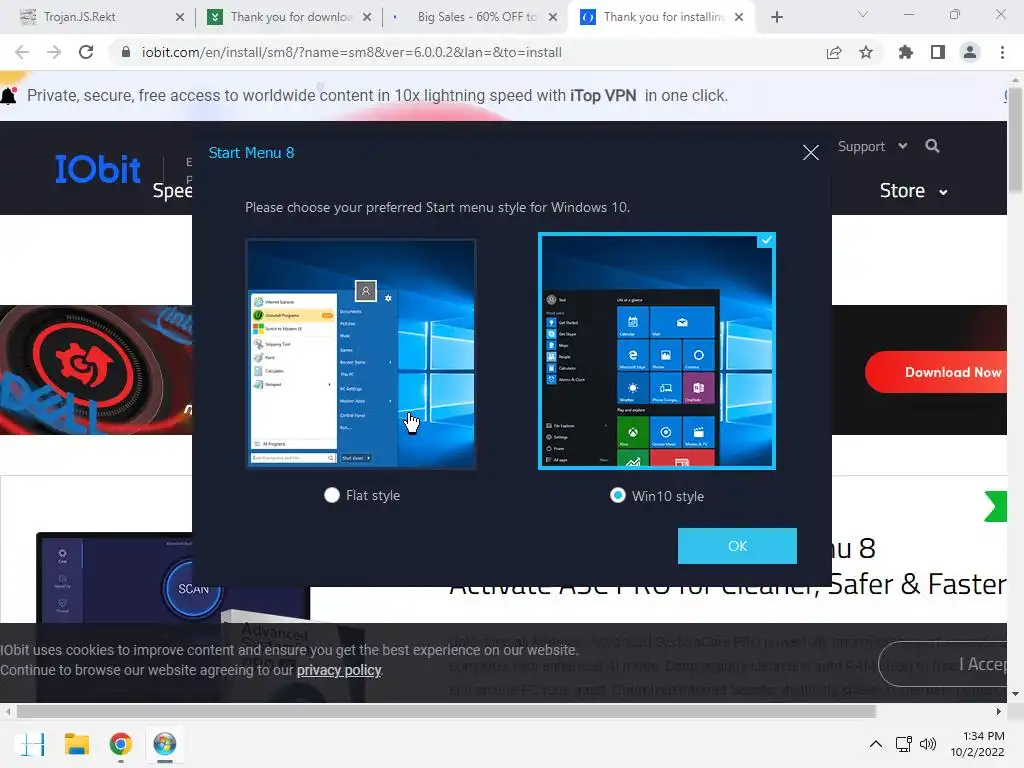The image size is (1024, 768).
Task: Open the Chrome profile icon
Action: [970, 52]
